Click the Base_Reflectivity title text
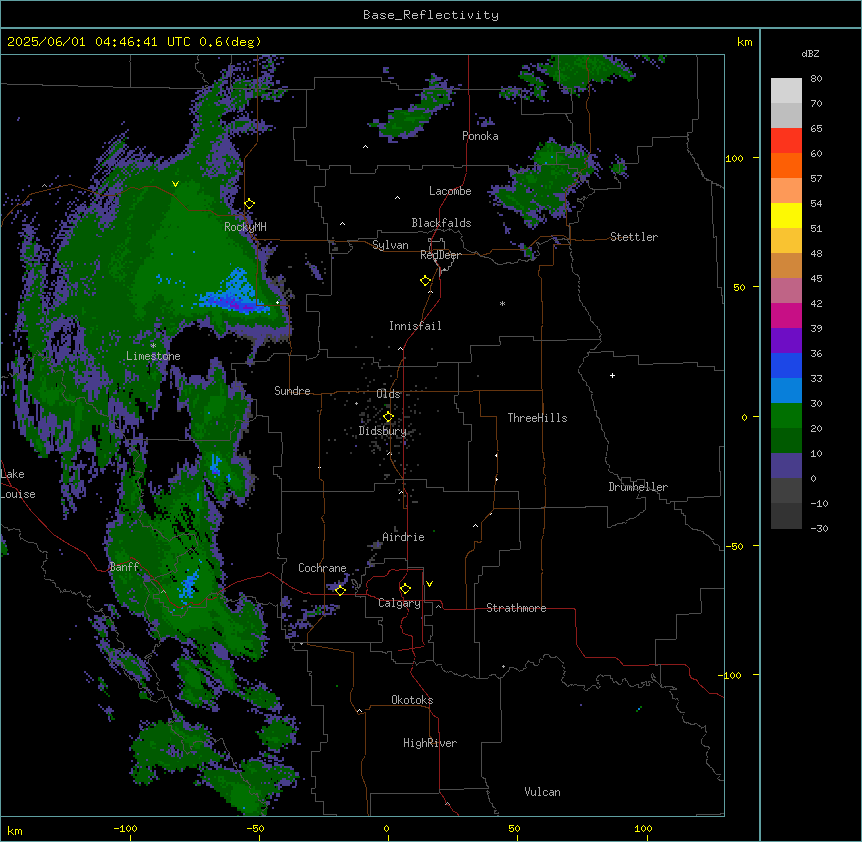The width and height of the screenshot is (862, 842). [x=431, y=15]
